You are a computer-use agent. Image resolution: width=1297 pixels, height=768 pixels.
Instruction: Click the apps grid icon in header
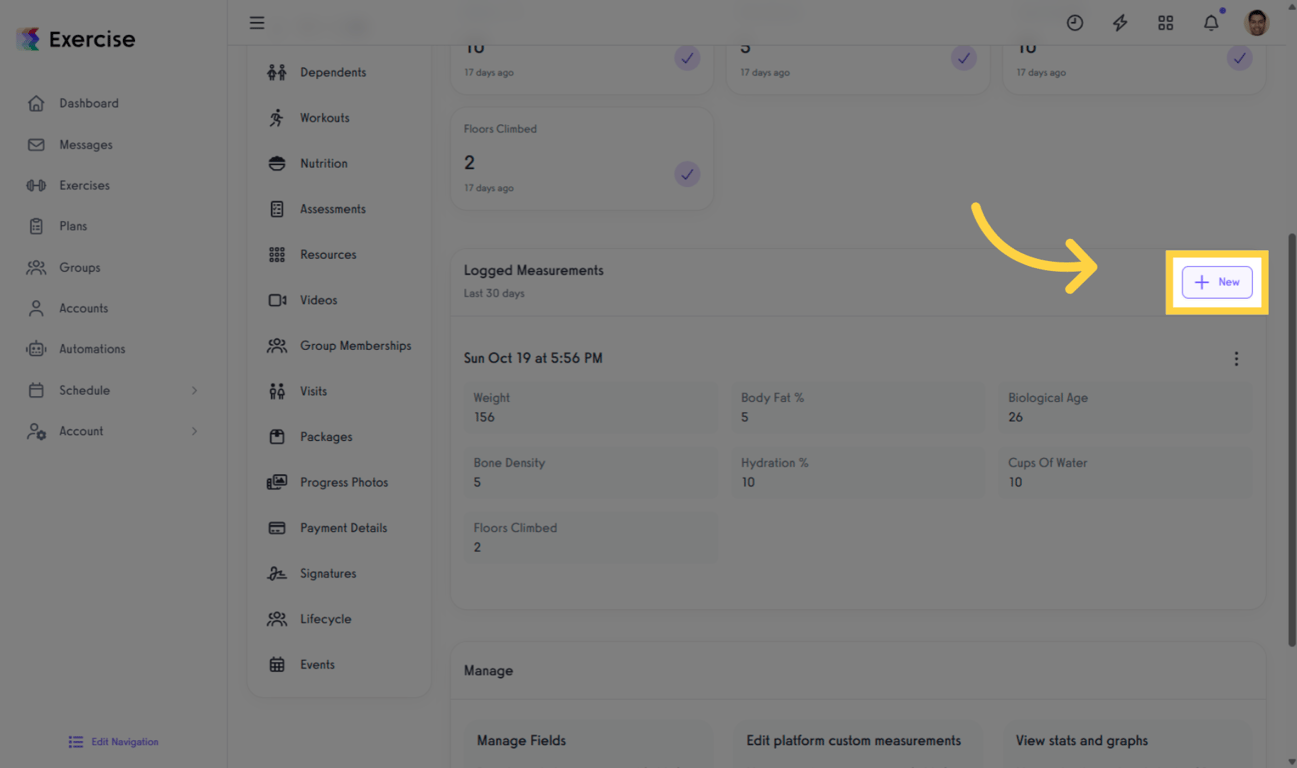[1165, 21]
